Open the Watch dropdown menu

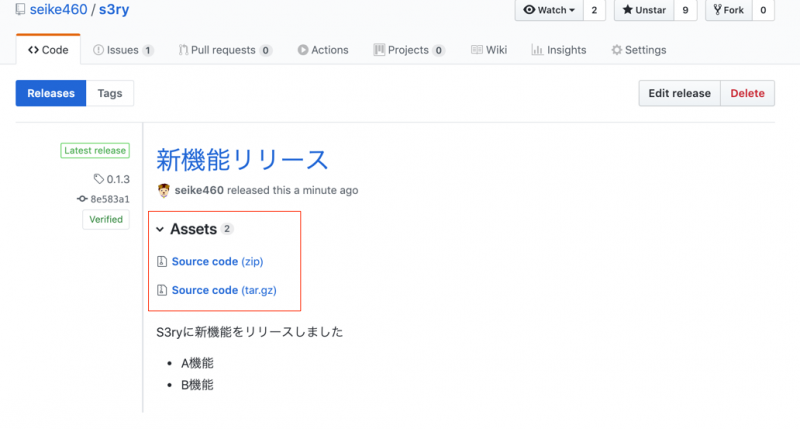(x=549, y=10)
